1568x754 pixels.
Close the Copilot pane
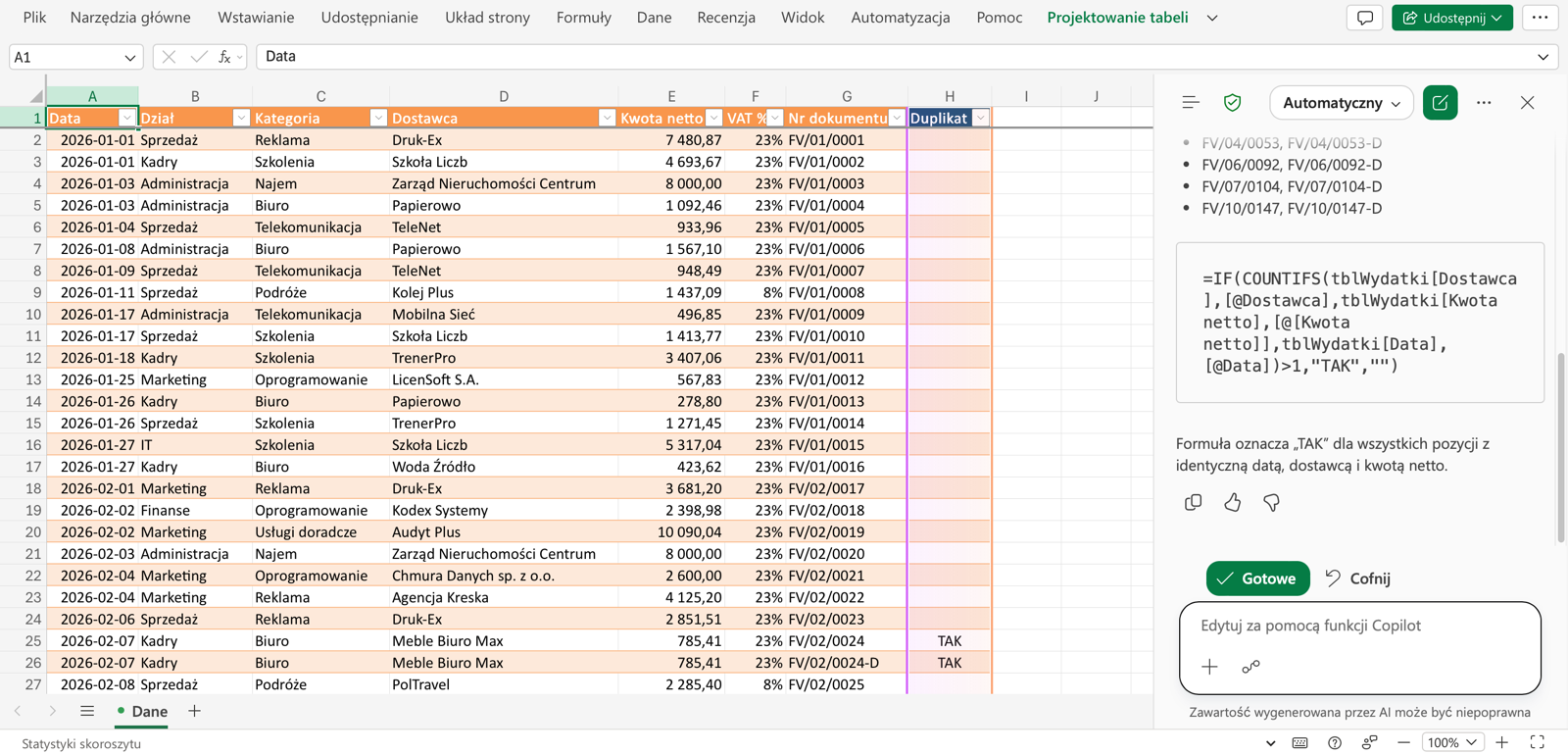click(1527, 102)
